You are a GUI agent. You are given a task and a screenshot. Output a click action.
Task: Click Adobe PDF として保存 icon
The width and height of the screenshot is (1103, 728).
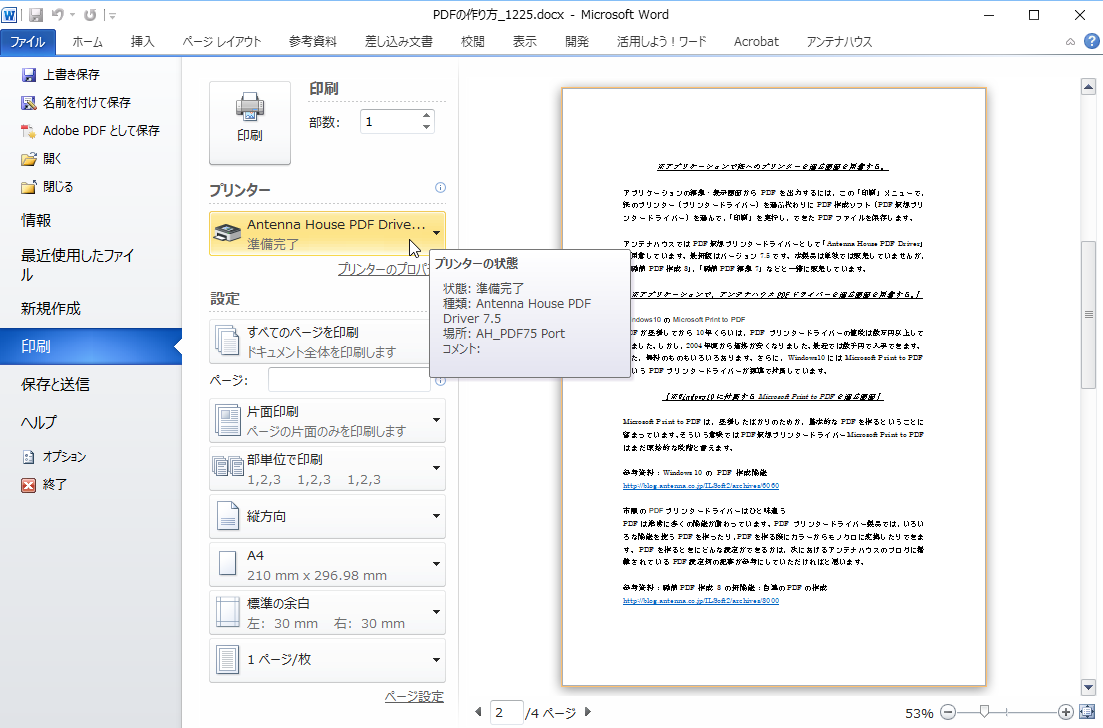point(29,131)
